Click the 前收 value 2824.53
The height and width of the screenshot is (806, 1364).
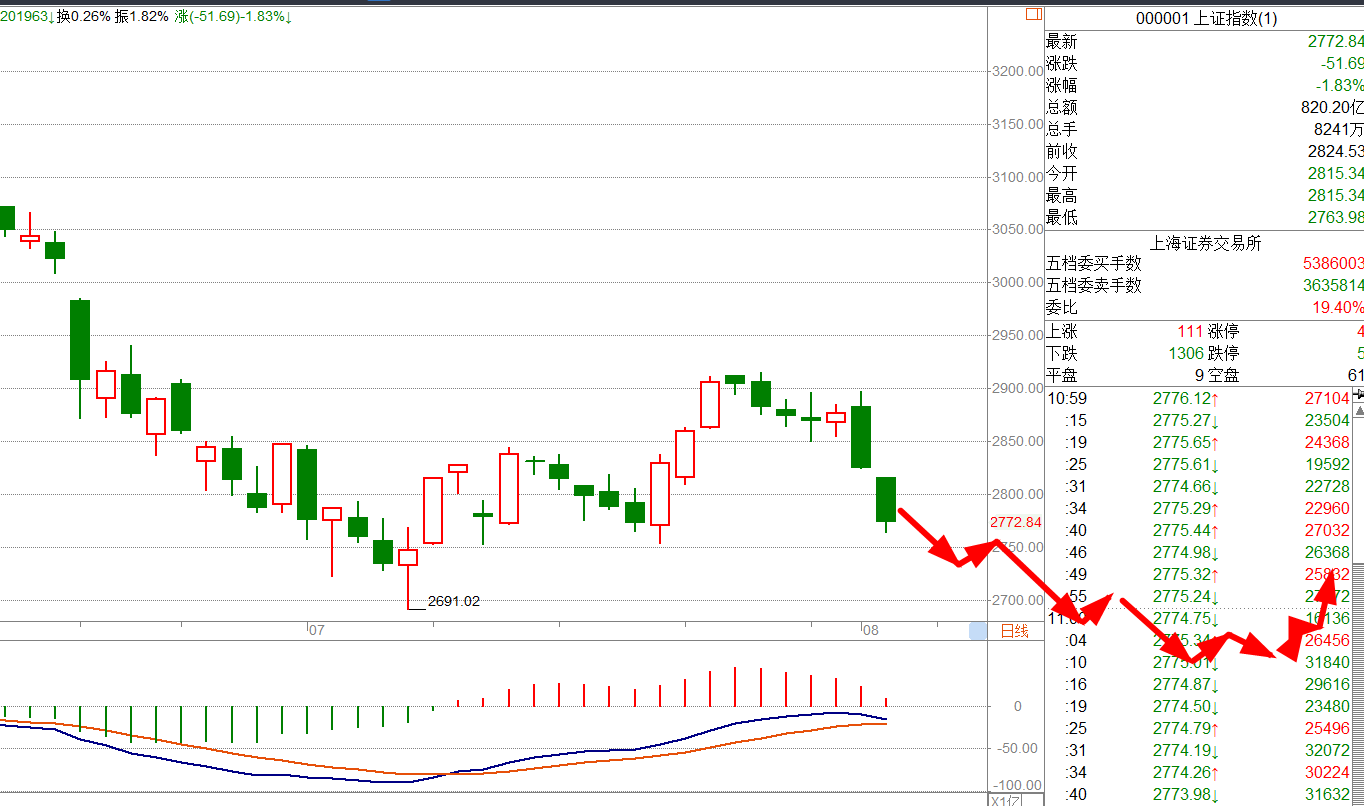1336,152
